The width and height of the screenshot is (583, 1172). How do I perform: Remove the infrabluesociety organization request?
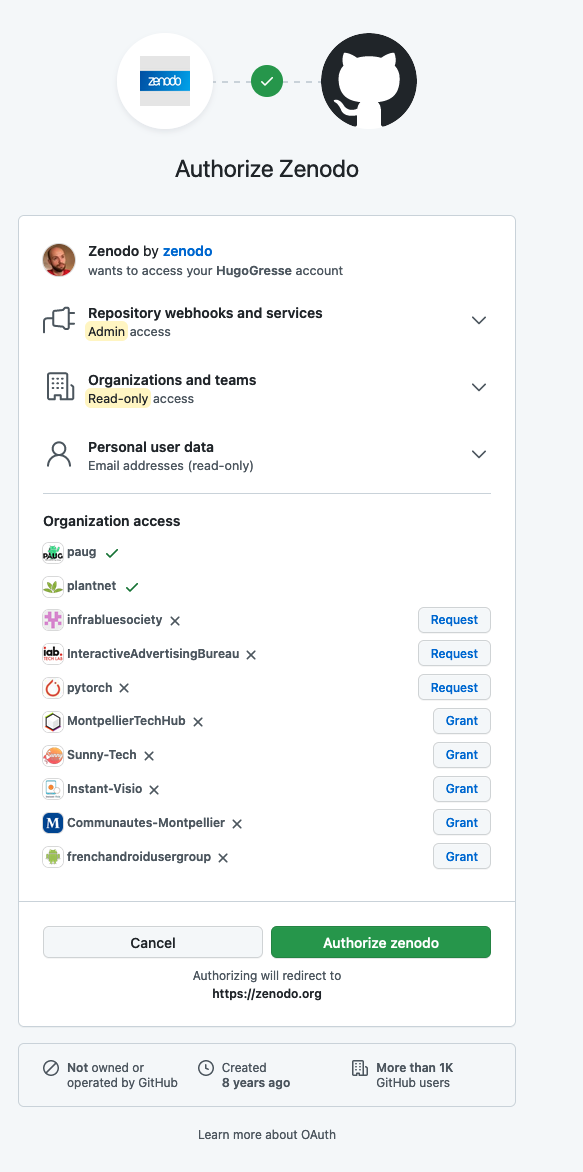174,620
